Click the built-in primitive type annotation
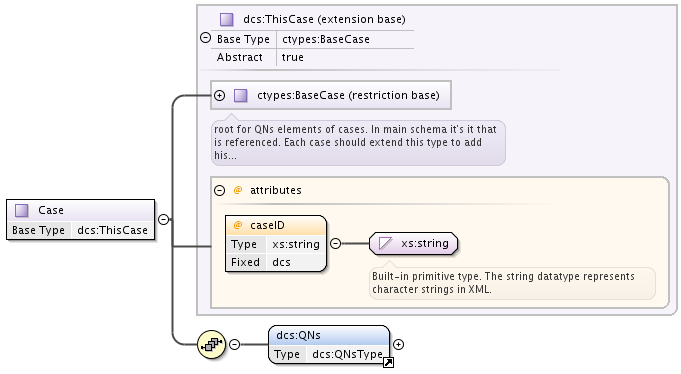This screenshot has height=374, width=681. 512,283
